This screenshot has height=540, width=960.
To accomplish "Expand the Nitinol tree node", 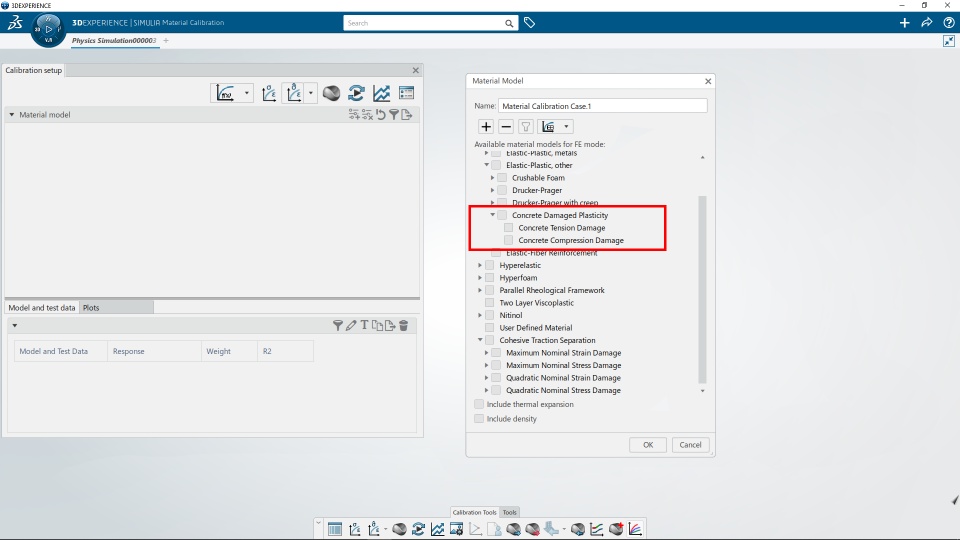I will point(480,315).
